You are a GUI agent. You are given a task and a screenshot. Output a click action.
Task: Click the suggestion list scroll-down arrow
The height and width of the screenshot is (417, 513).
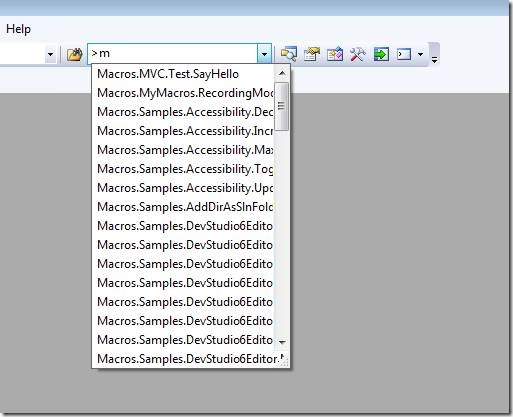[x=282, y=342]
